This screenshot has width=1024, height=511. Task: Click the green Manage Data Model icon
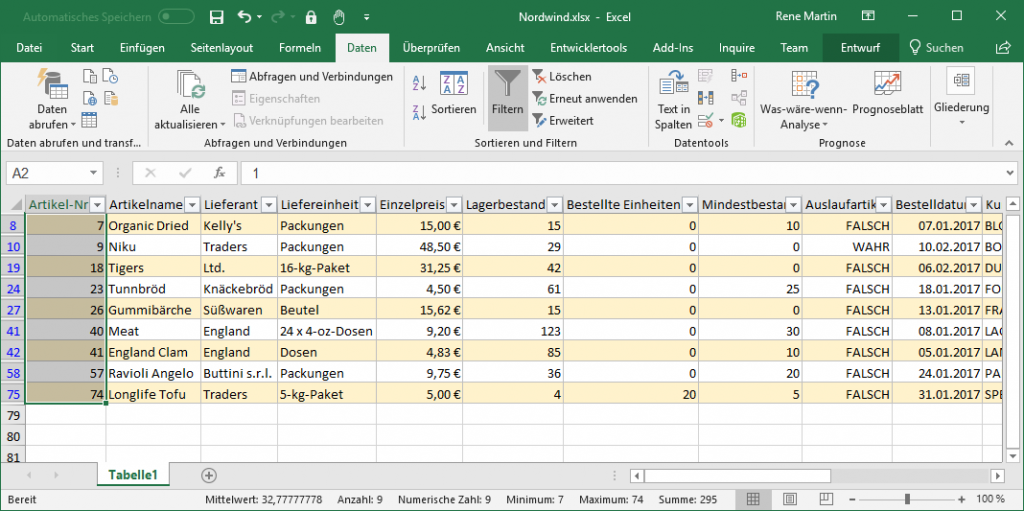tap(739, 120)
